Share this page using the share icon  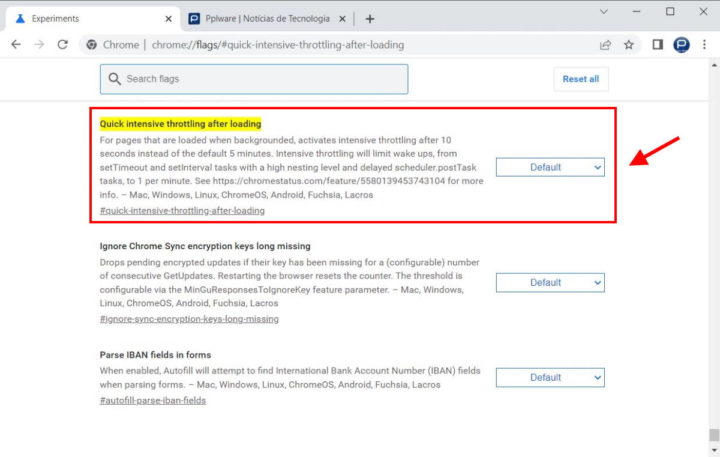(605, 45)
